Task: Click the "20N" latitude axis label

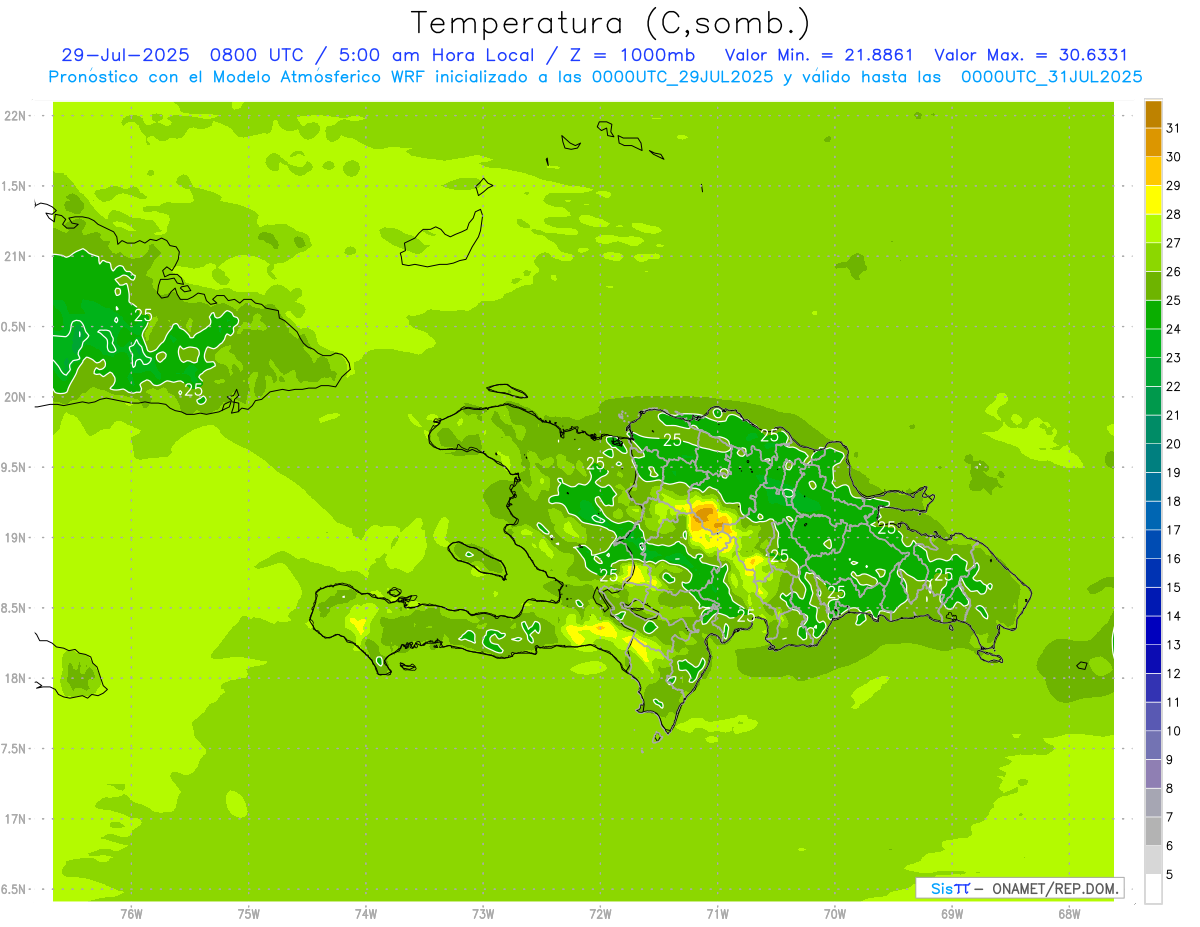Action: pos(16,397)
